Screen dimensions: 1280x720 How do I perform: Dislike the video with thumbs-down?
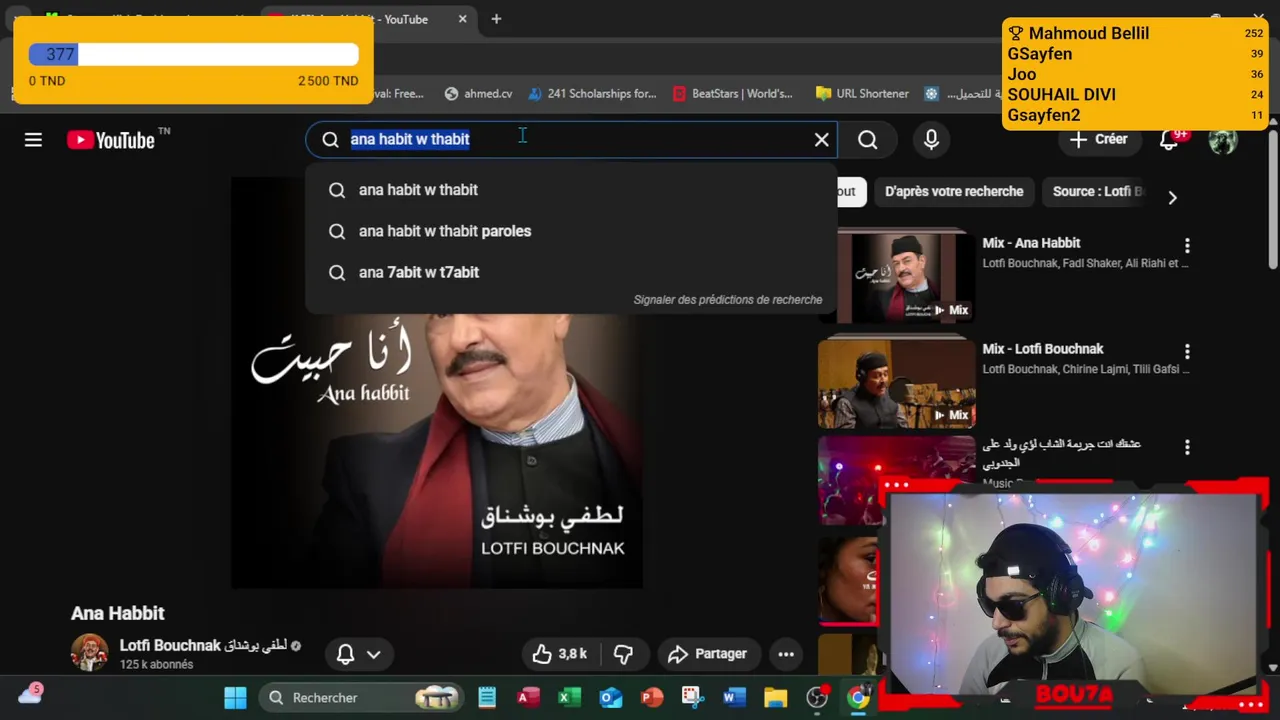(x=623, y=654)
